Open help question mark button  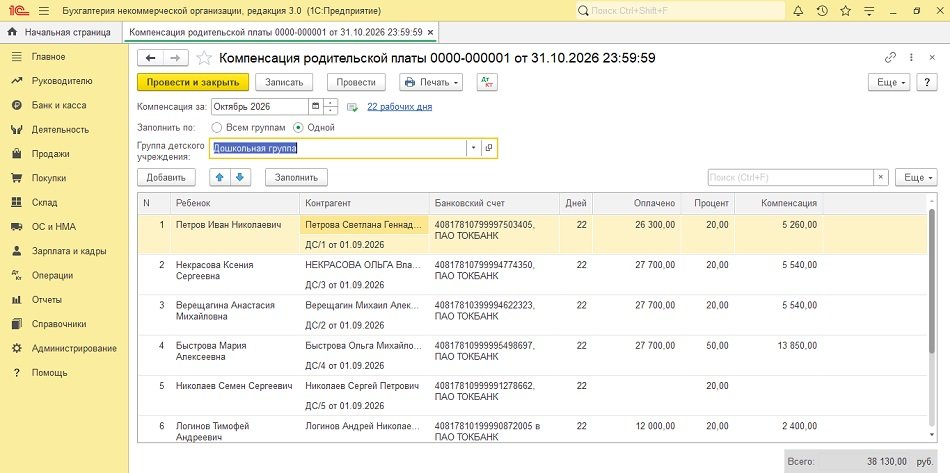[927, 82]
